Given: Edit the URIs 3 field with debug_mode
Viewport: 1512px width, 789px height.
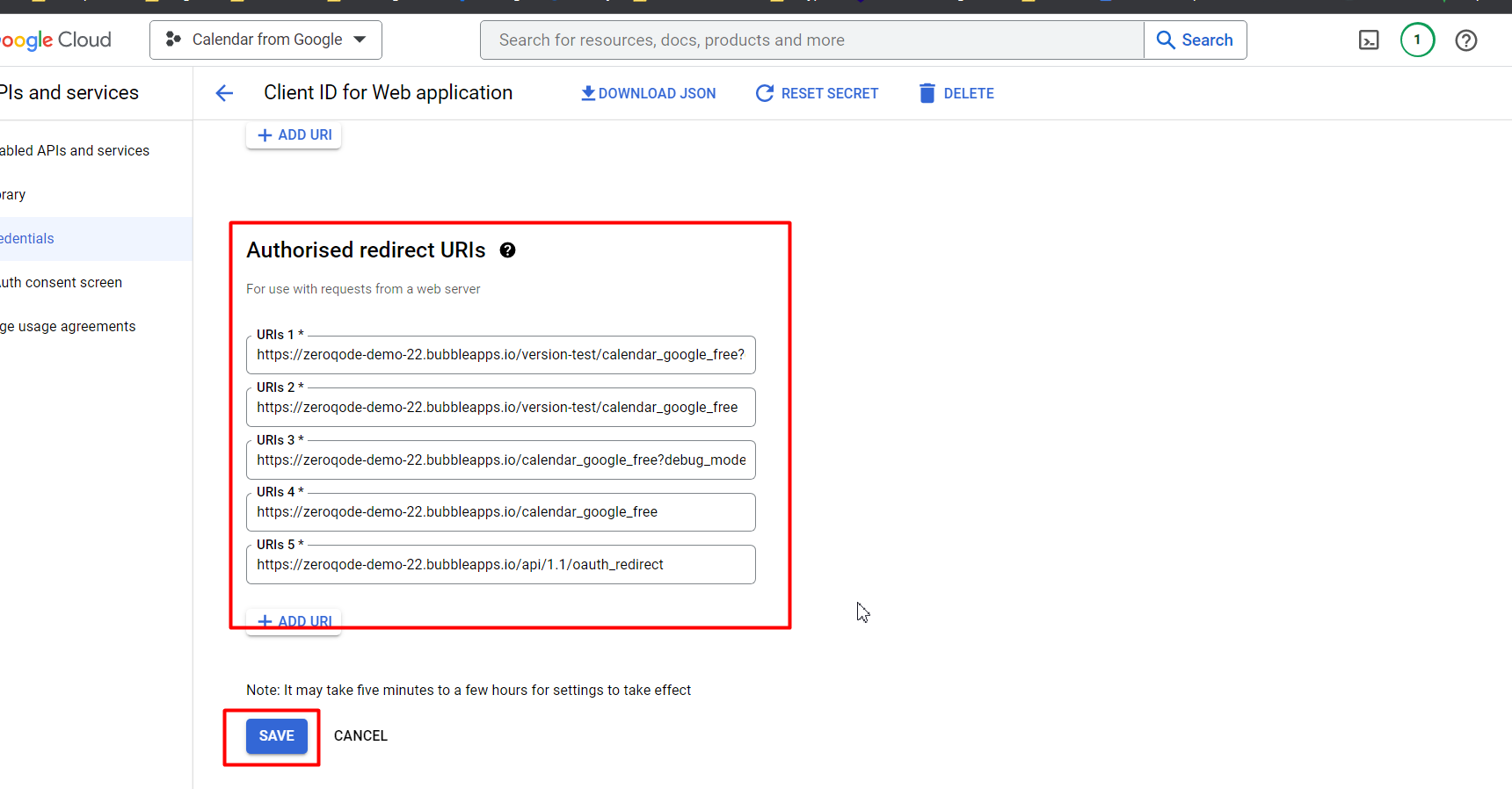Looking at the screenshot, I should click(500, 460).
